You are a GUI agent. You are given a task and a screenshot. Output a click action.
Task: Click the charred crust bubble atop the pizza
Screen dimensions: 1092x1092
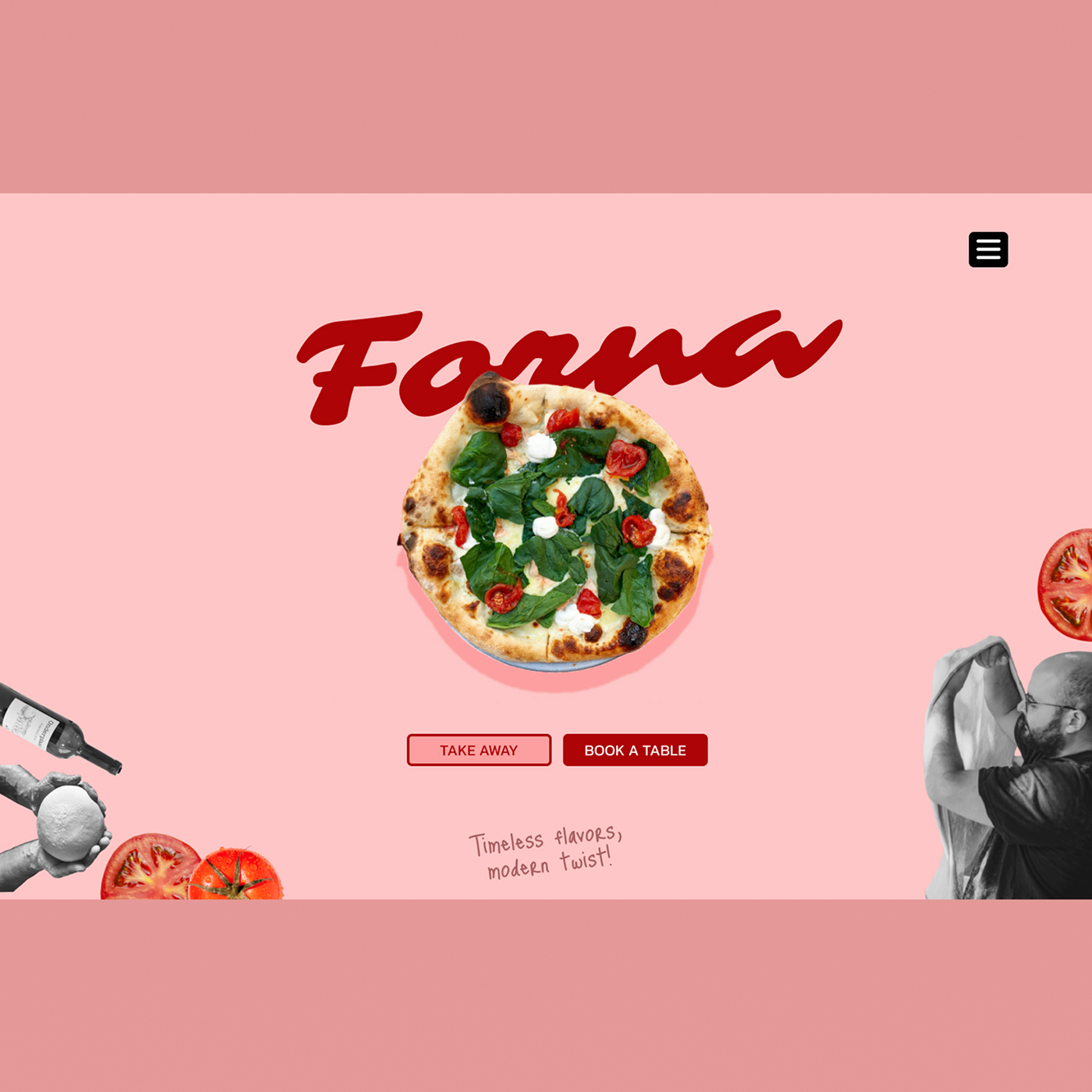pyautogui.click(x=490, y=398)
